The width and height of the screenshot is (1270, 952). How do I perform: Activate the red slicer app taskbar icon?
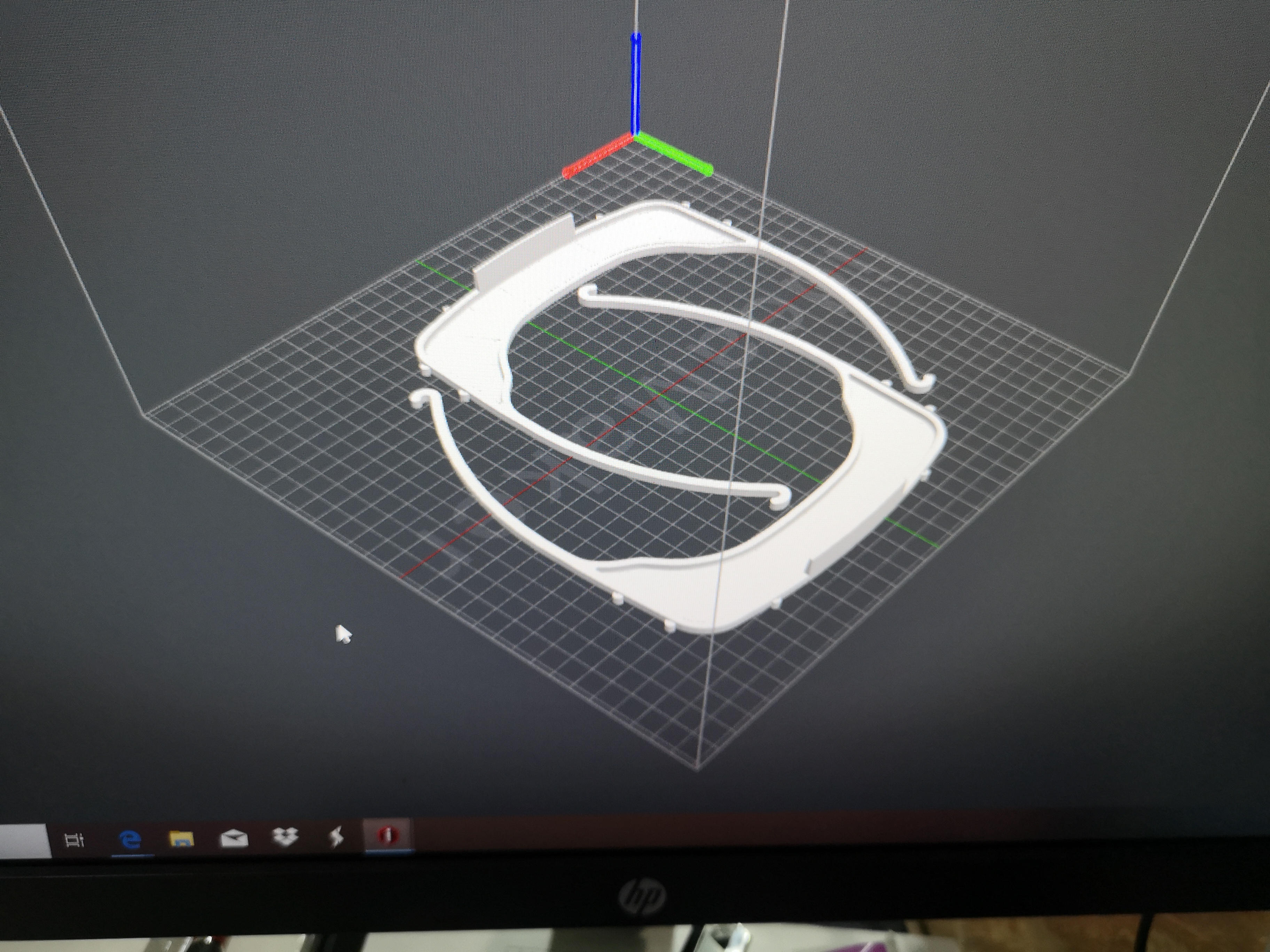pos(388,835)
